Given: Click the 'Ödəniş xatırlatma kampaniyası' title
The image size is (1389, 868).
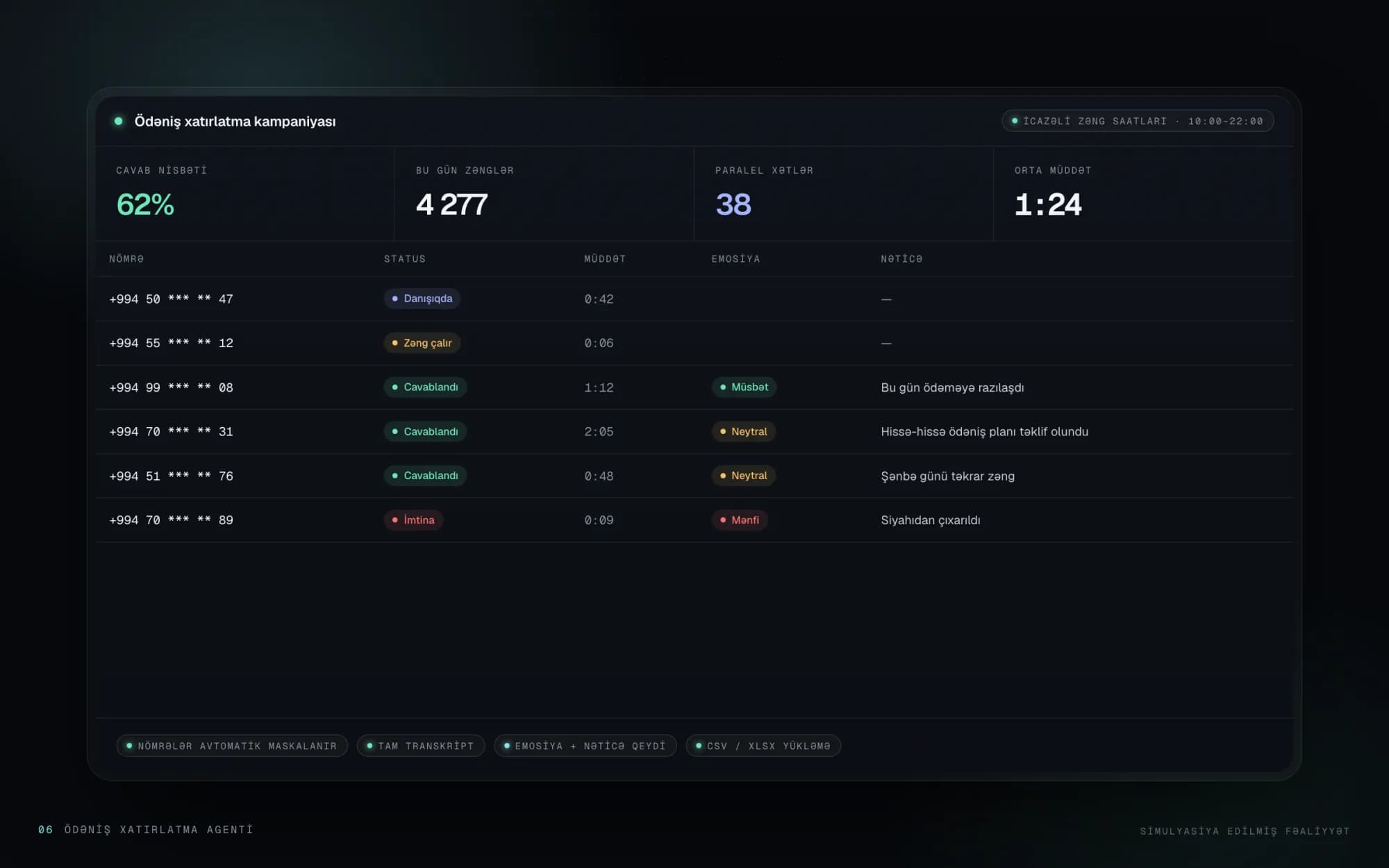Looking at the screenshot, I should coord(235,122).
